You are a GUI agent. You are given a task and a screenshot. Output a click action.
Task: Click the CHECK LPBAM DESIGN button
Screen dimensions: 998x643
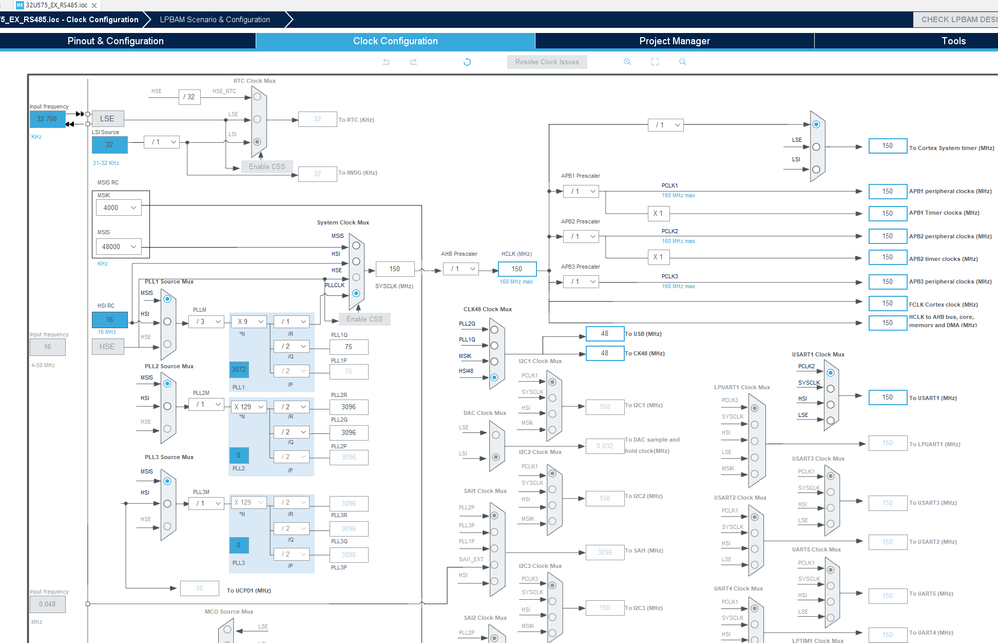957,19
